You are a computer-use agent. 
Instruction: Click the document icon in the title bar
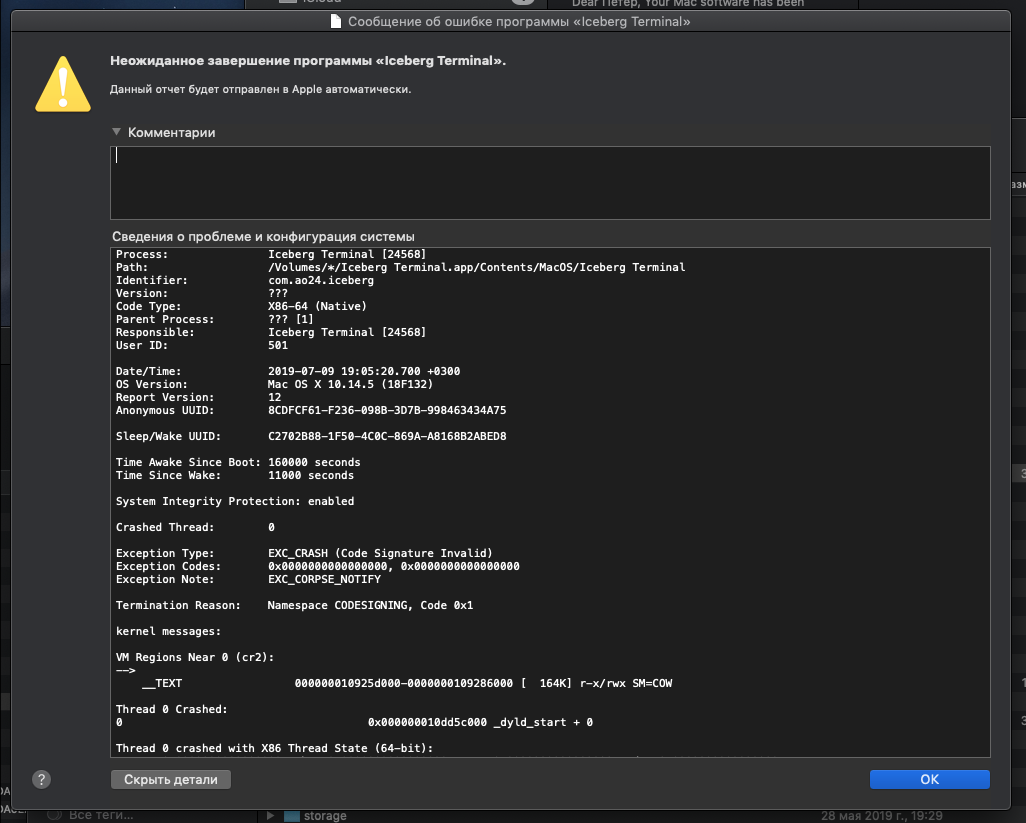pos(336,22)
